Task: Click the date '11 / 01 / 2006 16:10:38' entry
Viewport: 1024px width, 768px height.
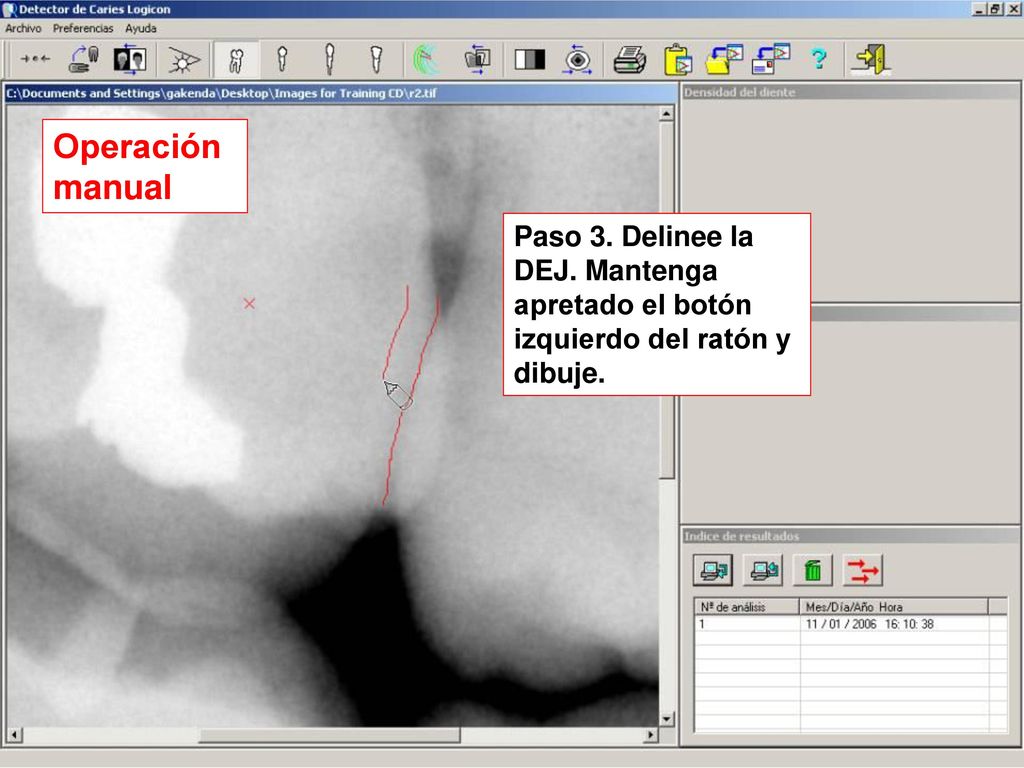Action: click(x=869, y=624)
